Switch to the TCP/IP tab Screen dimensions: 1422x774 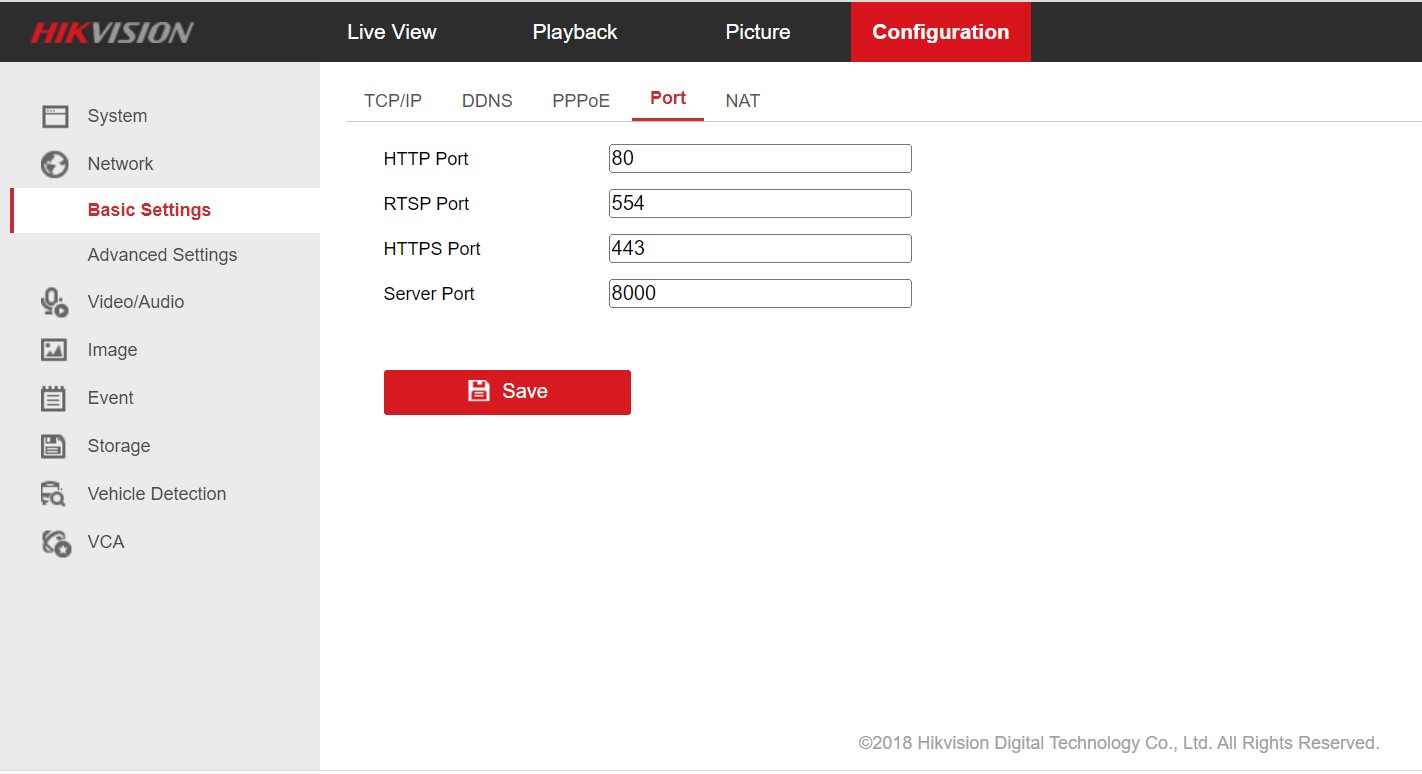tap(393, 101)
